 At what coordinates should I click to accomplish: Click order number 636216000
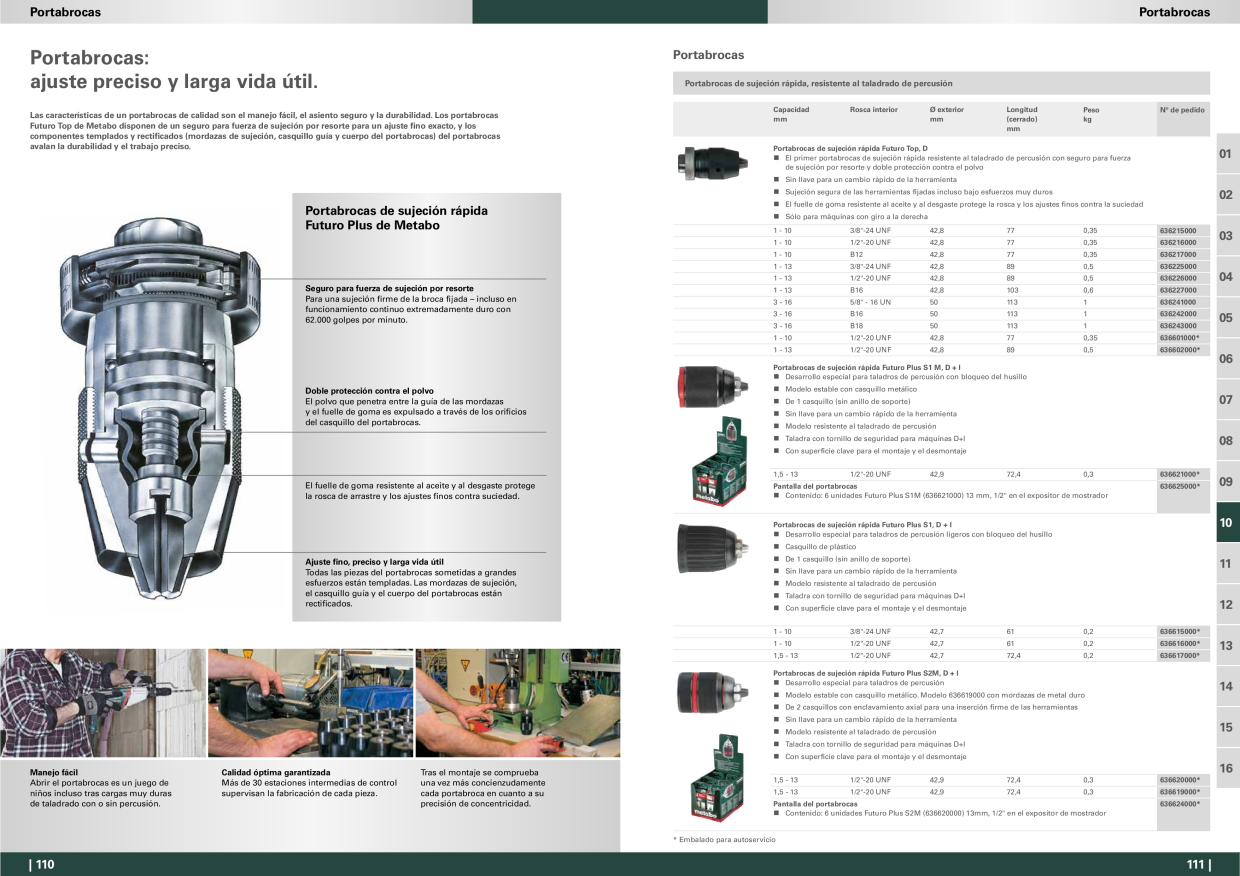pos(1177,242)
